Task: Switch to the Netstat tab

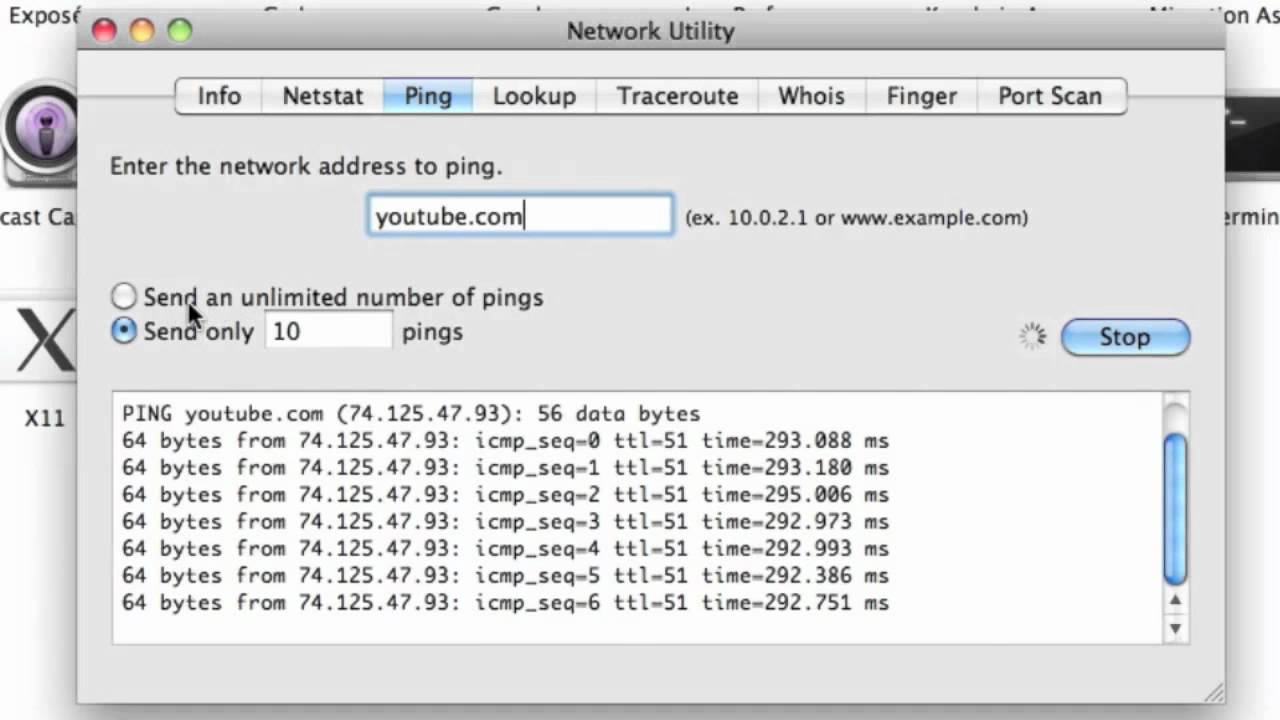Action: (322, 96)
